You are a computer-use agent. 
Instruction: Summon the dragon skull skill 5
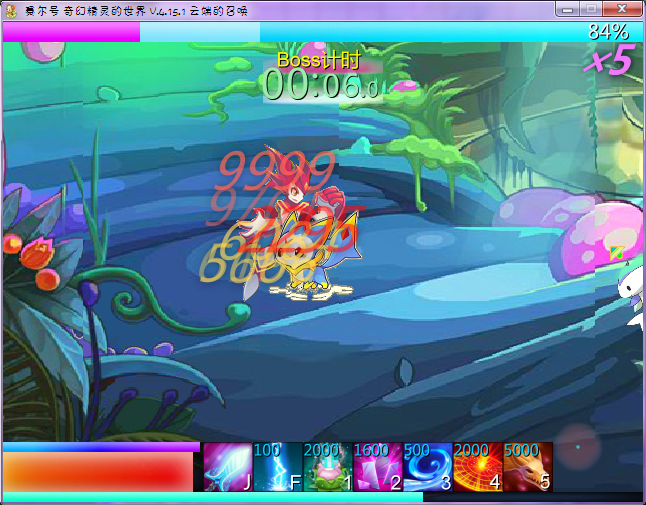[x=528, y=467]
